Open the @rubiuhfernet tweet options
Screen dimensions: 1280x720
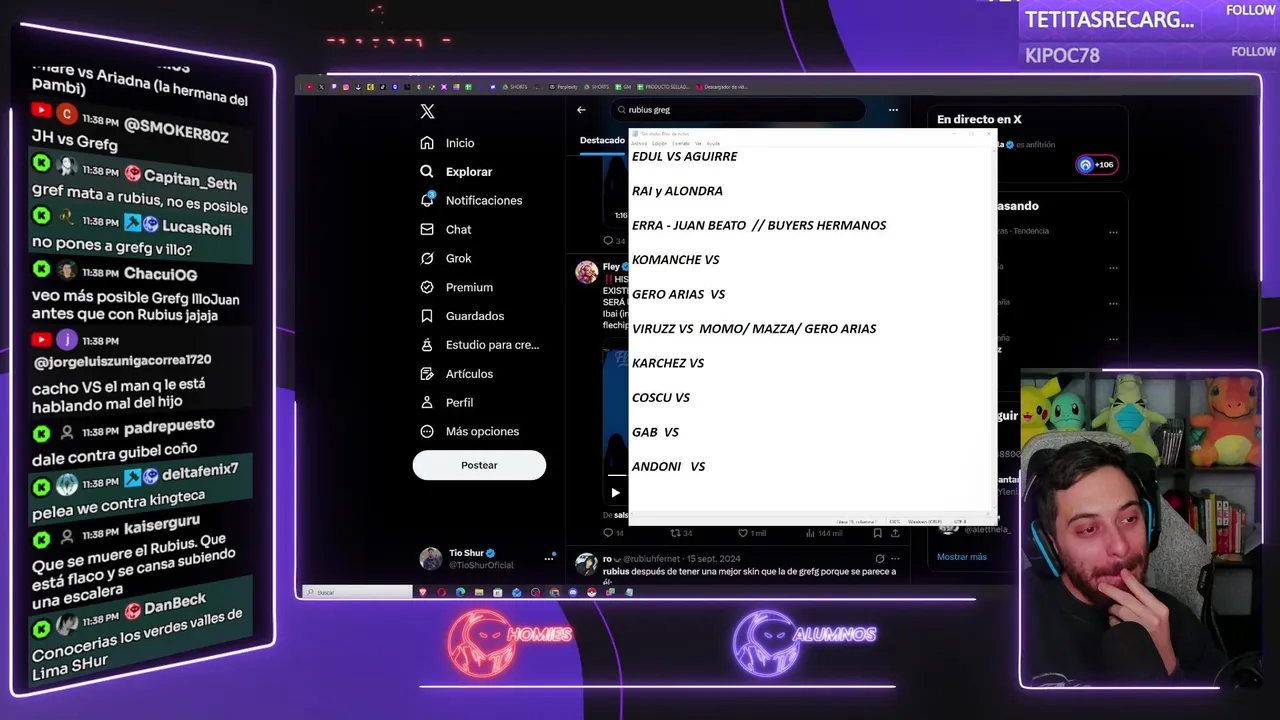[x=895, y=559]
